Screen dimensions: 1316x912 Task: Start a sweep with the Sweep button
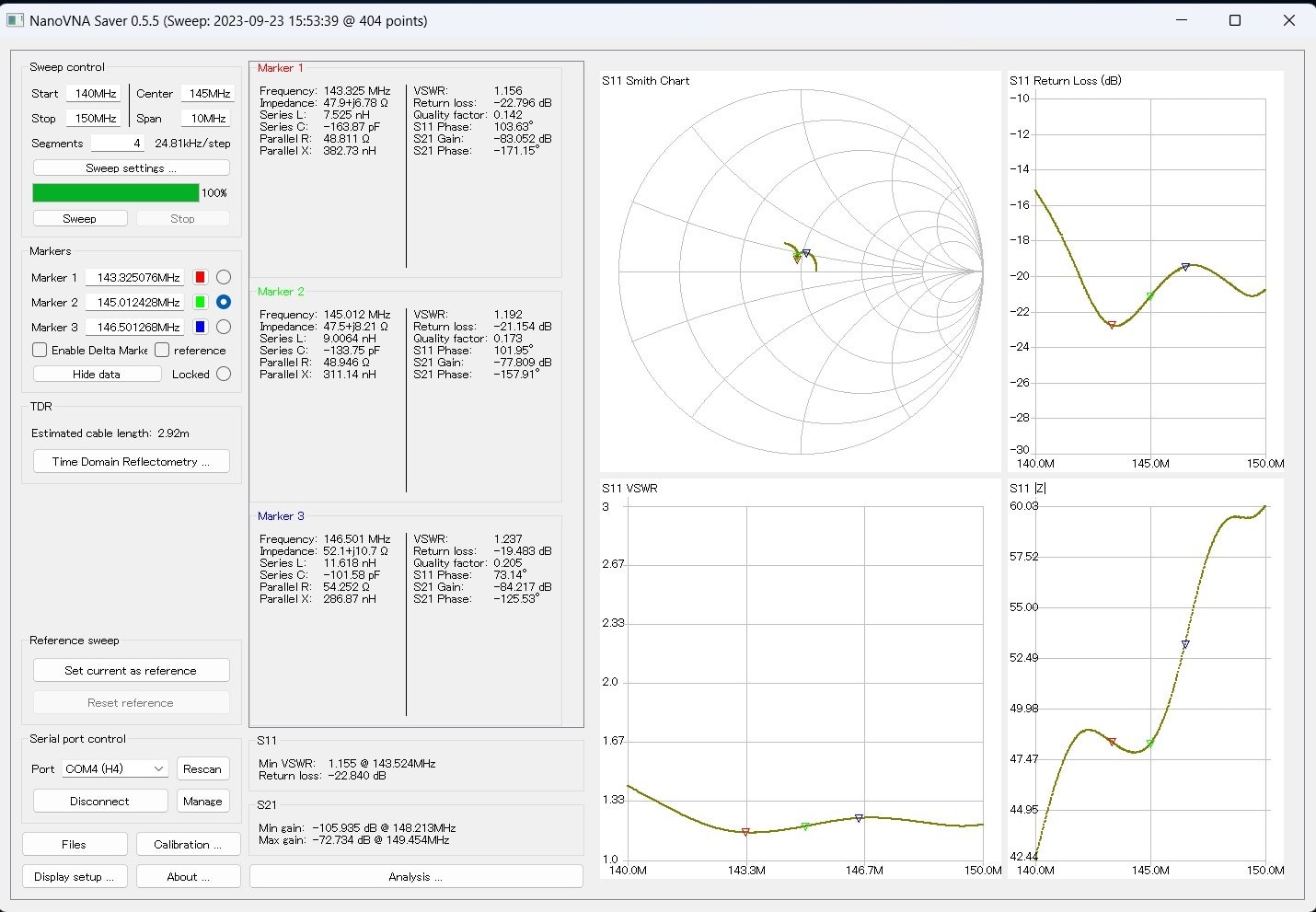80,218
